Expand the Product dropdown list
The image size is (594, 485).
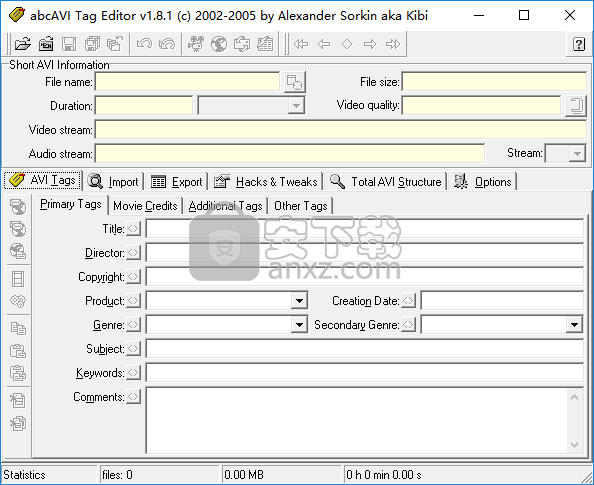click(x=299, y=301)
